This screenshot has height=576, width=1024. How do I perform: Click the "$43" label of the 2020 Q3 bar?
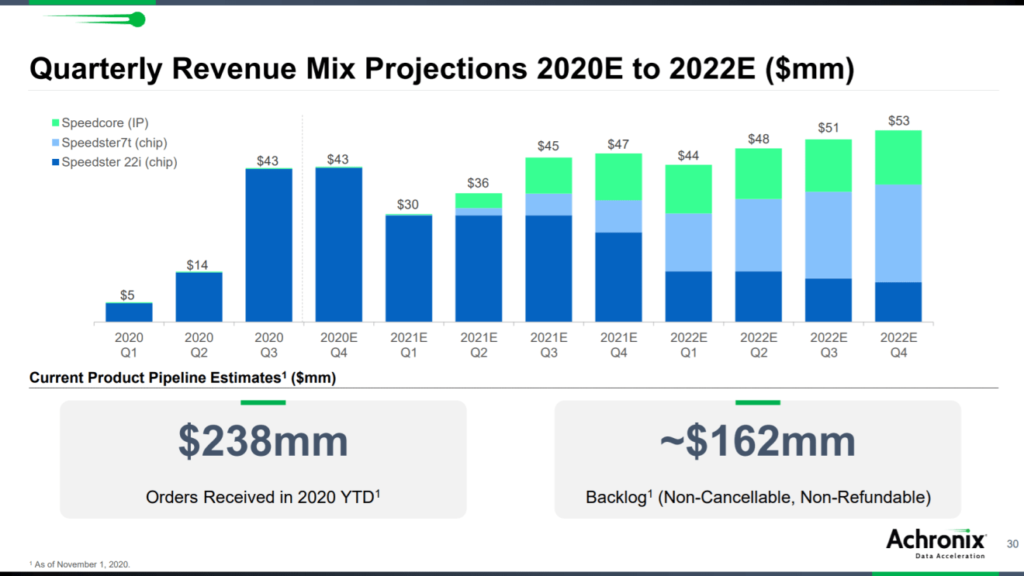pyautogui.click(x=268, y=161)
